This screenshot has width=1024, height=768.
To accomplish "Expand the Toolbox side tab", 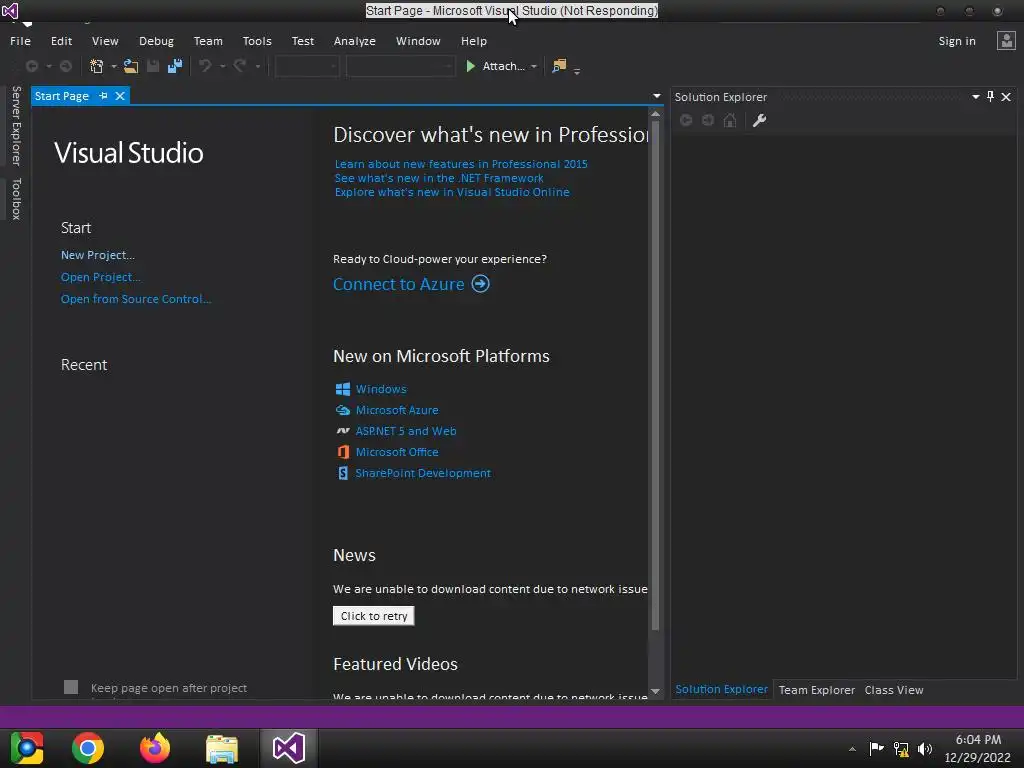I will coord(16,199).
